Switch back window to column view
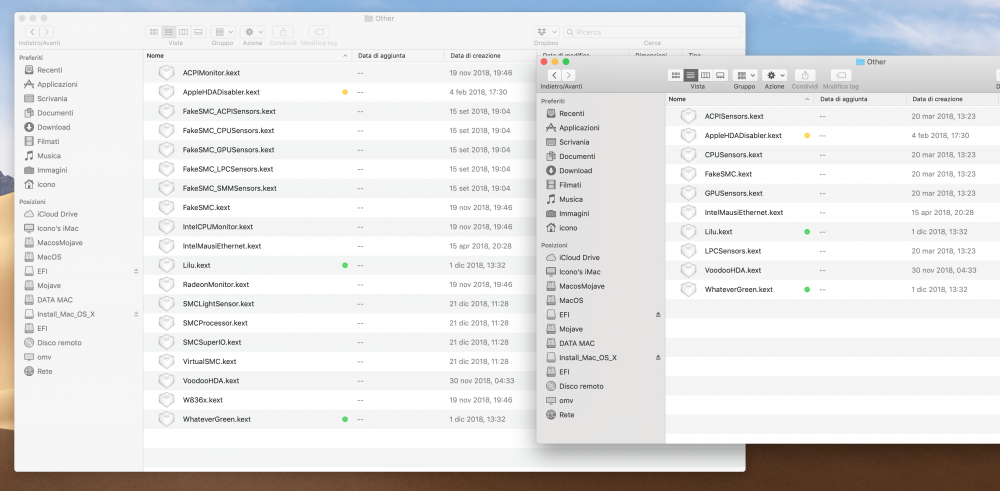The height and width of the screenshot is (491, 1000). tap(183, 32)
